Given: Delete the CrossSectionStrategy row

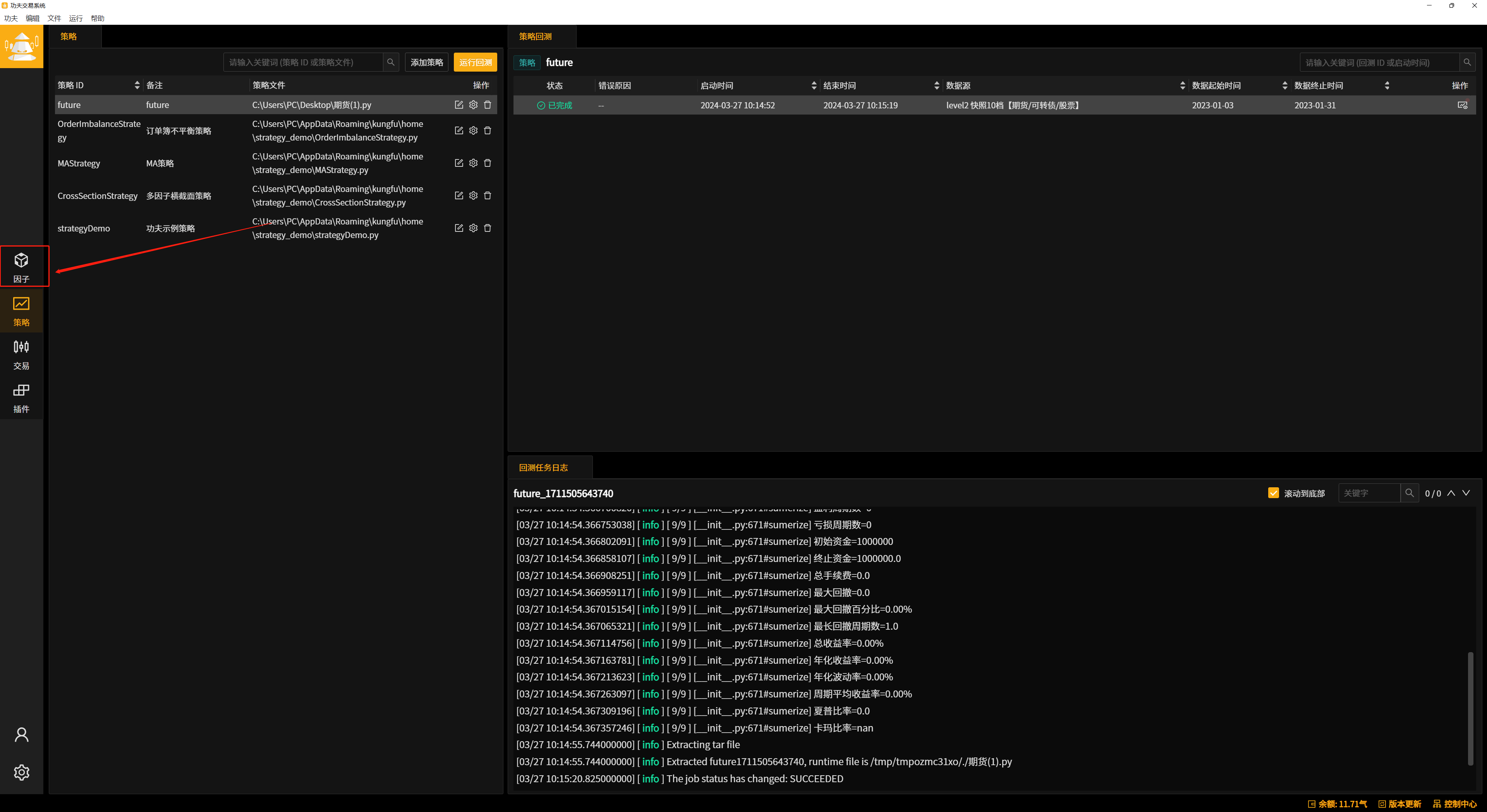Looking at the screenshot, I should click(x=488, y=195).
